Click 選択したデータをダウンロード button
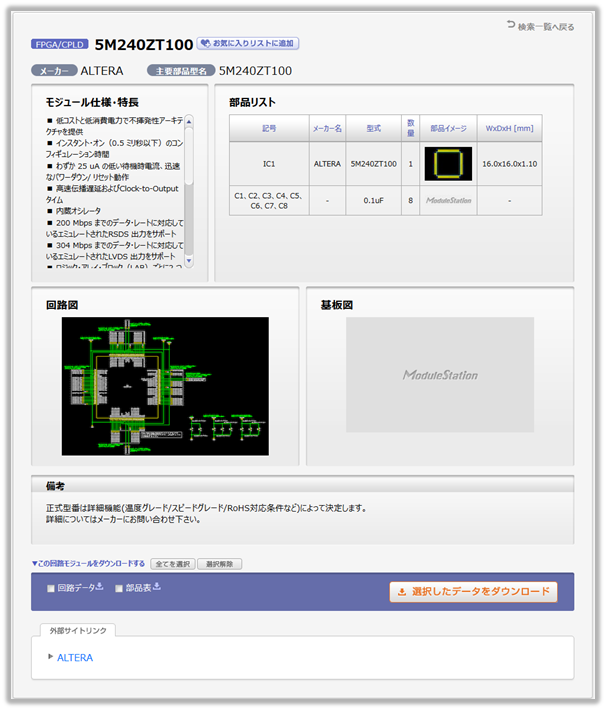This screenshot has width=606, height=710. click(x=473, y=592)
